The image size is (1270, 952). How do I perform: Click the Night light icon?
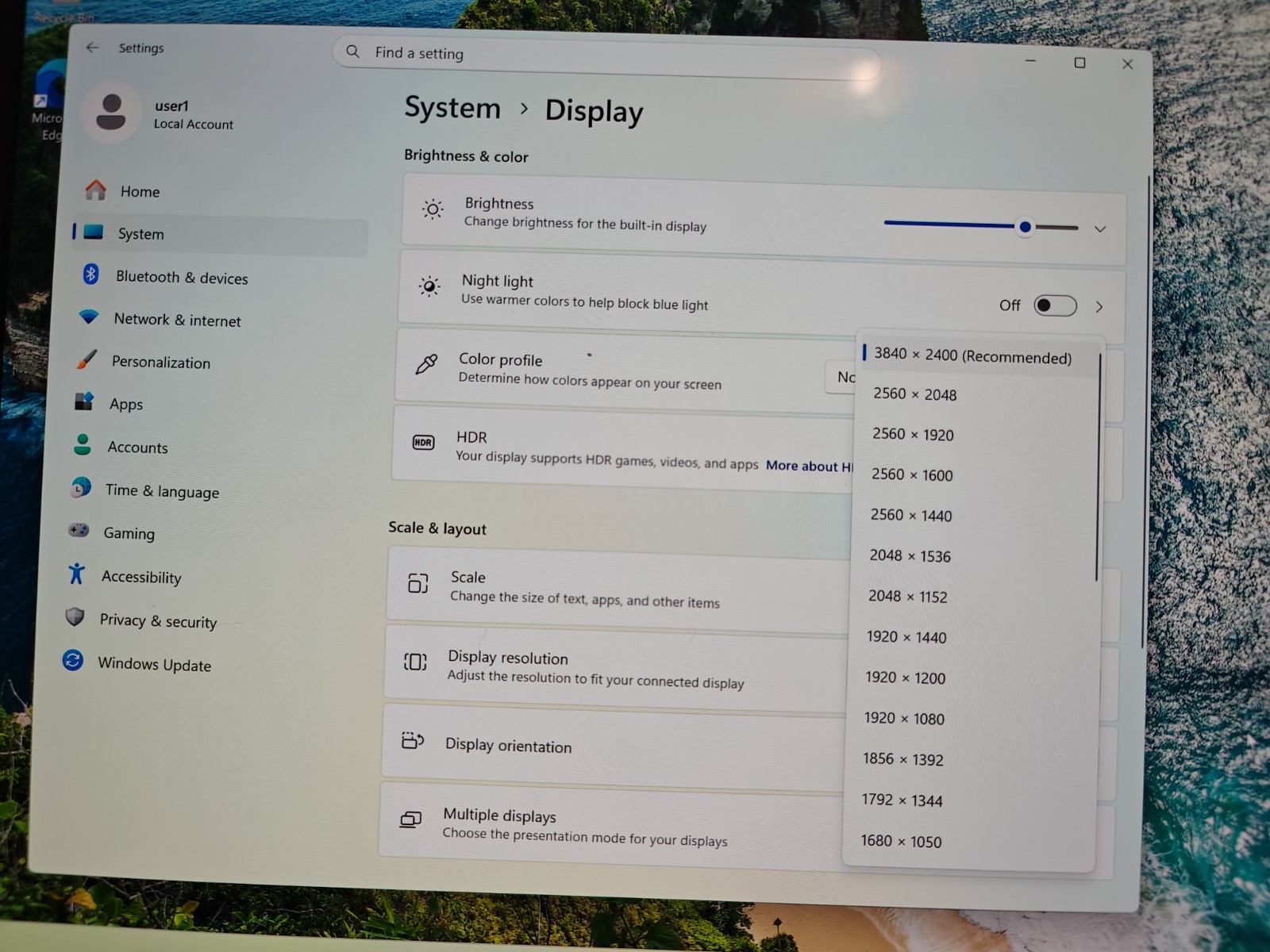429,286
